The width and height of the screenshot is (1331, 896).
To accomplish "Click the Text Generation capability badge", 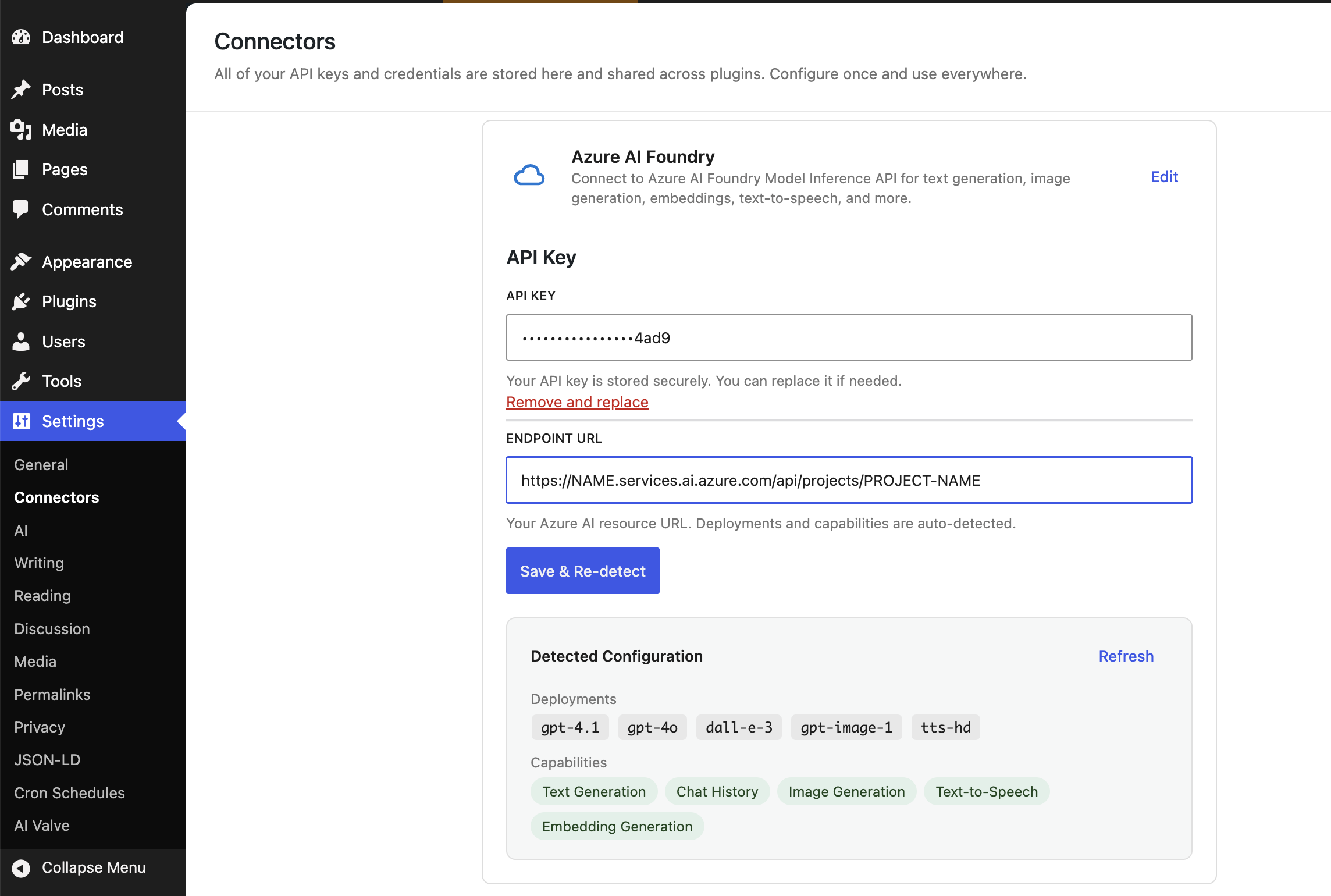I will pyautogui.click(x=594, y=791).
